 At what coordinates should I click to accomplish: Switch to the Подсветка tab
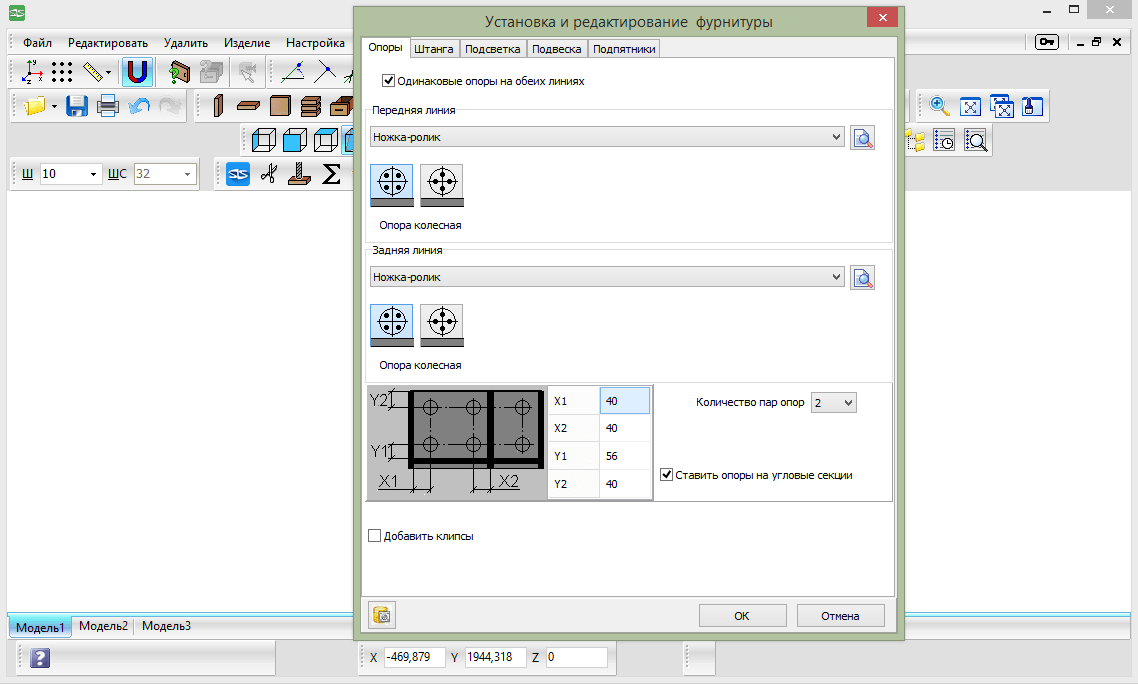click(x=493, y=49)
